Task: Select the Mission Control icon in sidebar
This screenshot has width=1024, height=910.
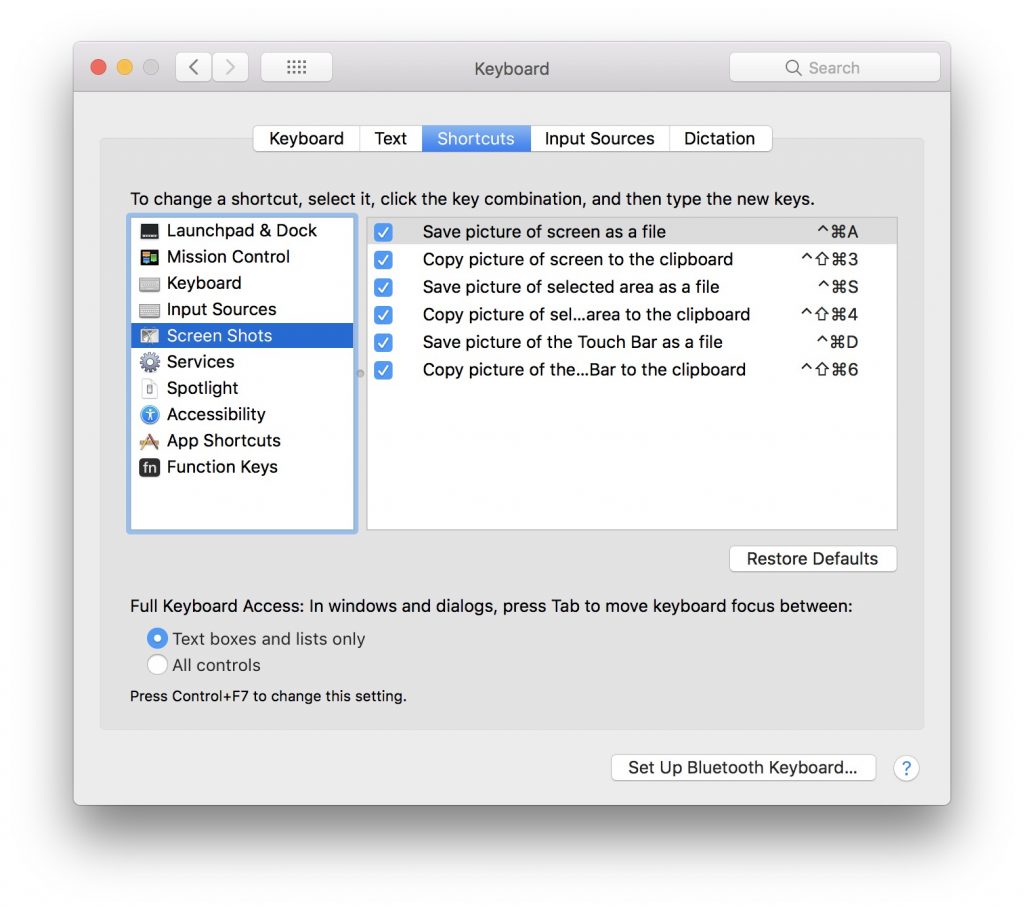Action: point(150,257)
